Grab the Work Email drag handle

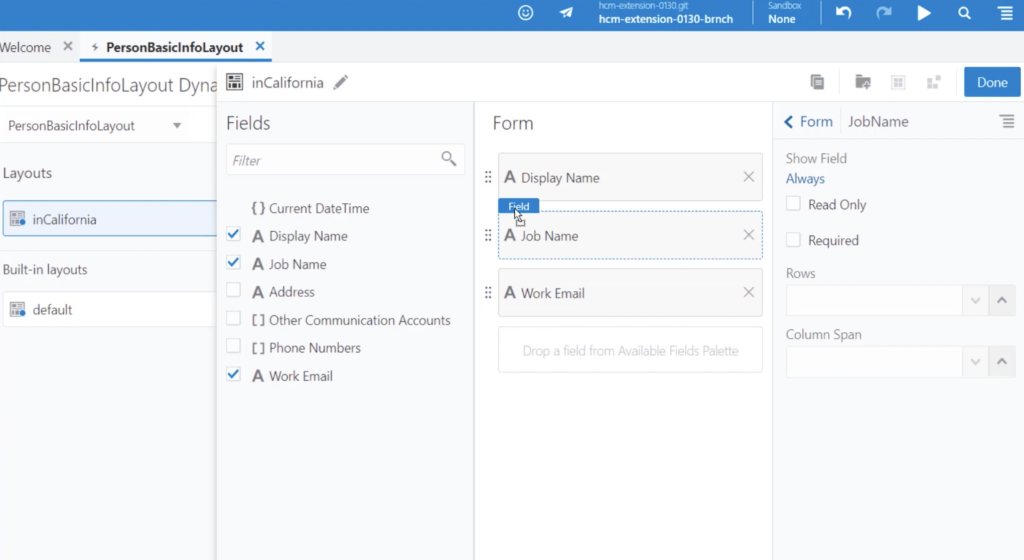488,292
